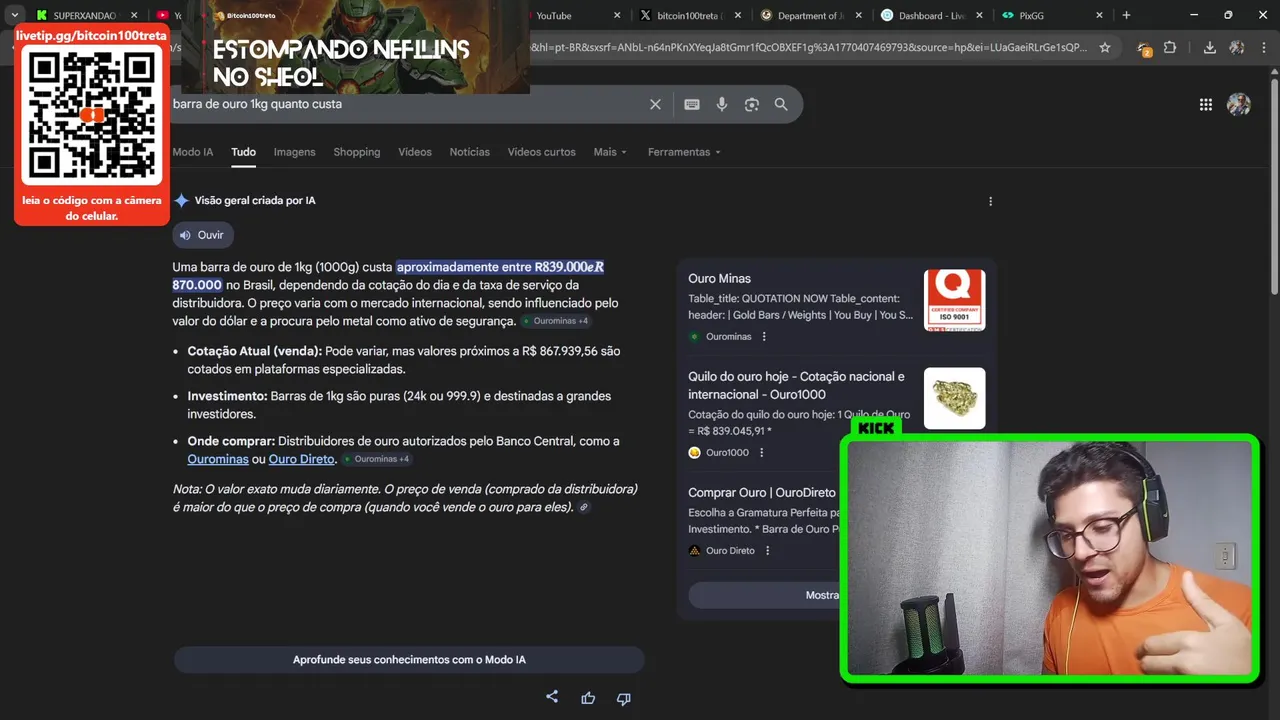Close the PixGG browser tab
Screen dimensions: 1280x720
point(1099,15)
